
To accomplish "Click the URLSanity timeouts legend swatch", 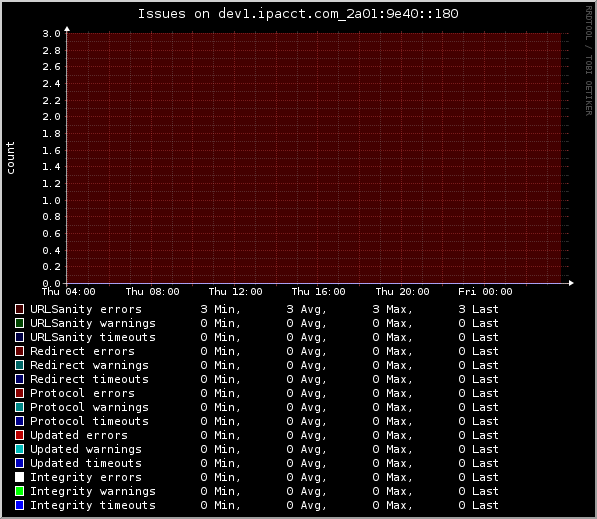I will [19, 337].
